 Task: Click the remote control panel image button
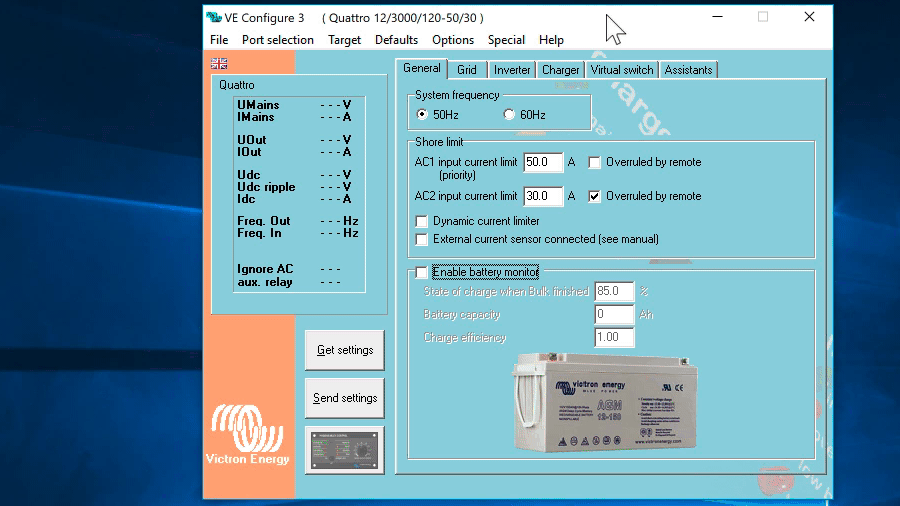pos(344,449)
